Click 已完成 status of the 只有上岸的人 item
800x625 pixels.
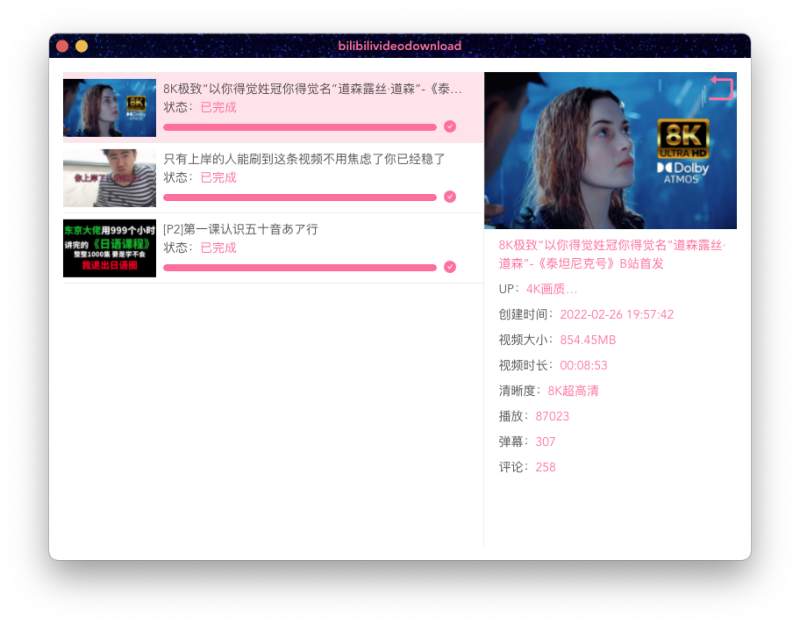tap(218, 178)
